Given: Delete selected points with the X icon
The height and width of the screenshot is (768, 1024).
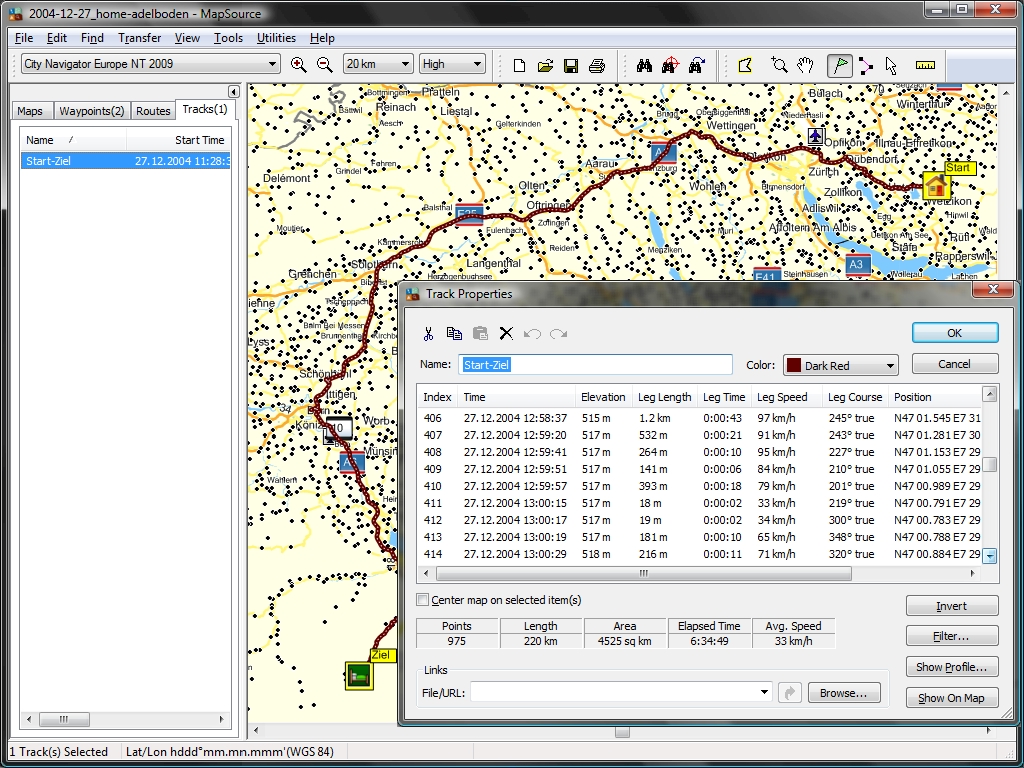Looking at the screenshot, I should [506, 333].
